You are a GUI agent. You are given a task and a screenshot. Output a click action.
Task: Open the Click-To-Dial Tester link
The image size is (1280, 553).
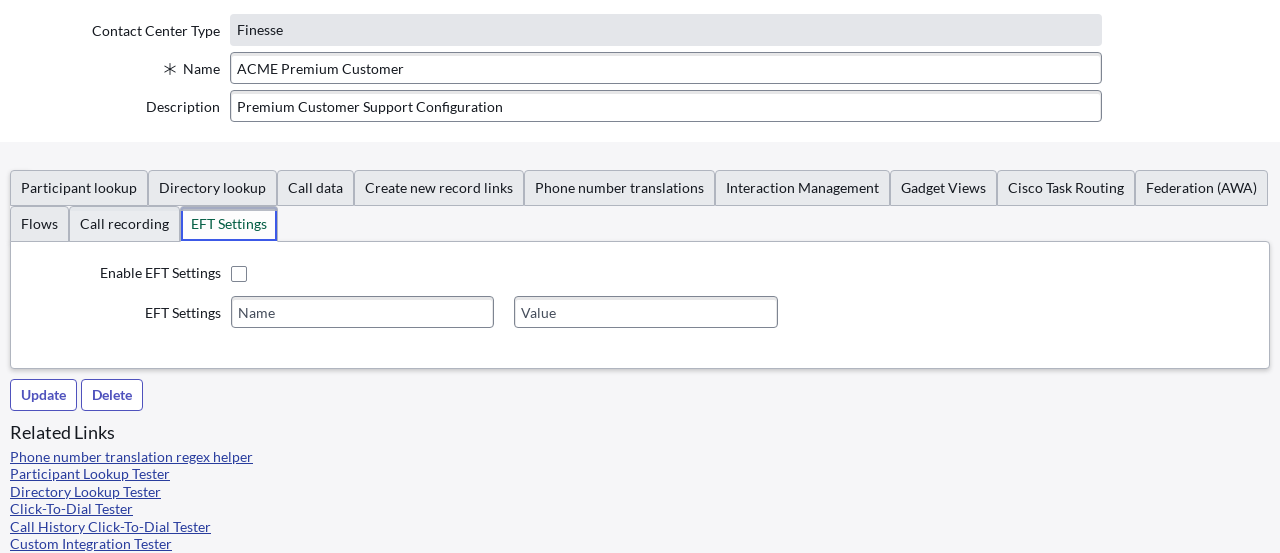71,509
